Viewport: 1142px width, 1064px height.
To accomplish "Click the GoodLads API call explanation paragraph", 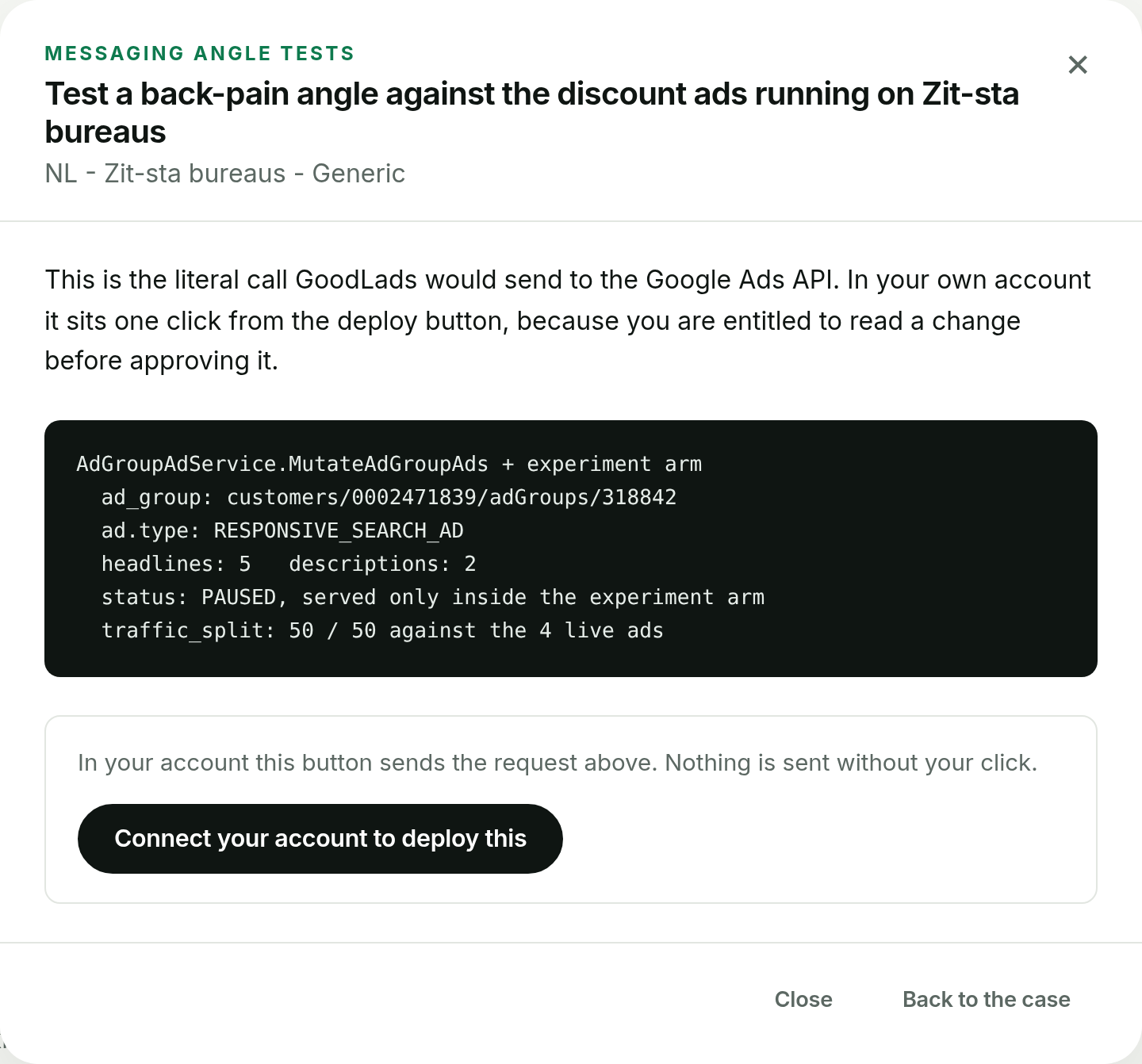I will (568, 320).
